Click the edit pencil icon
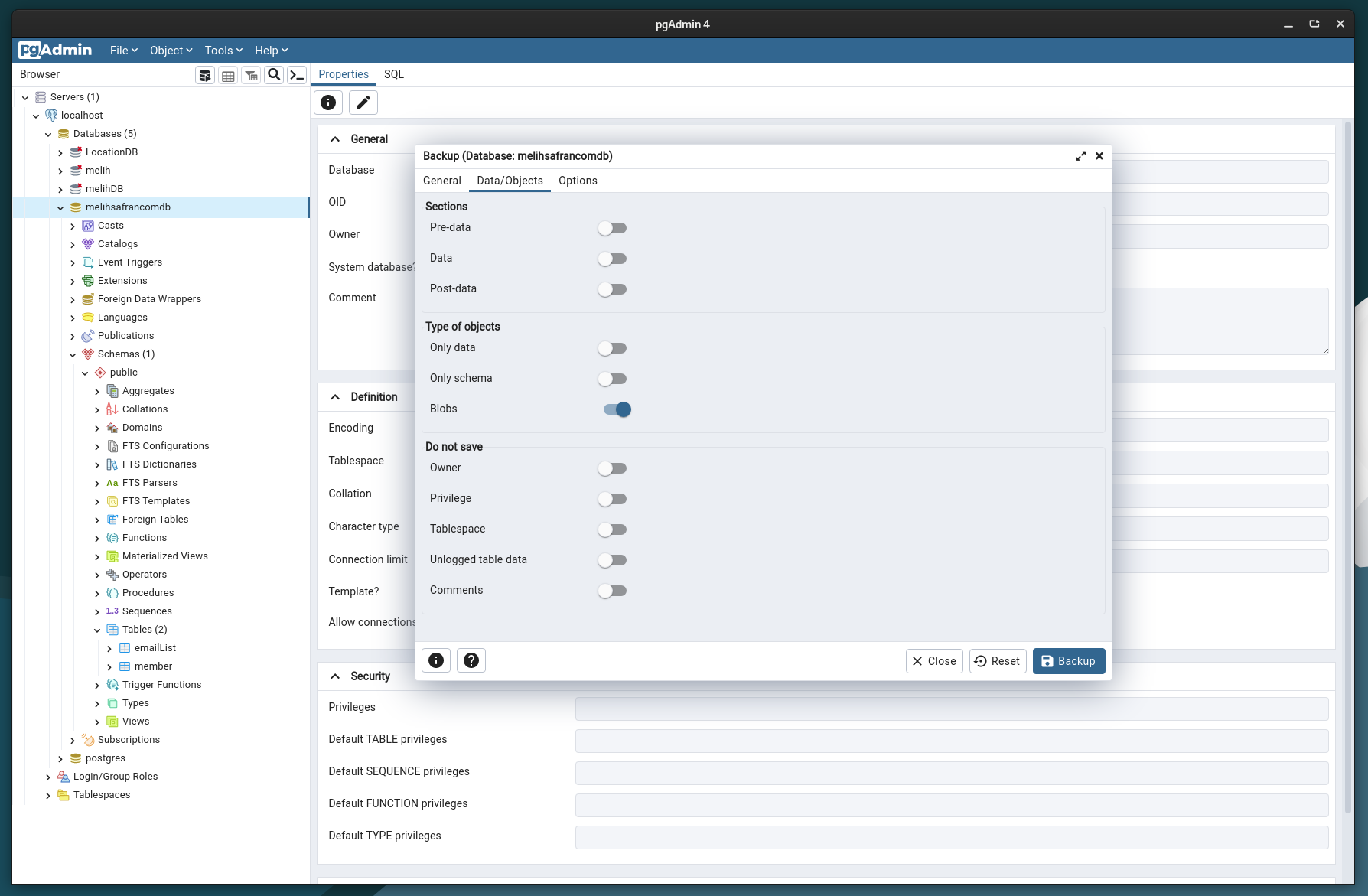Viewport: 1368px width, 896px height. click(363, 103)
